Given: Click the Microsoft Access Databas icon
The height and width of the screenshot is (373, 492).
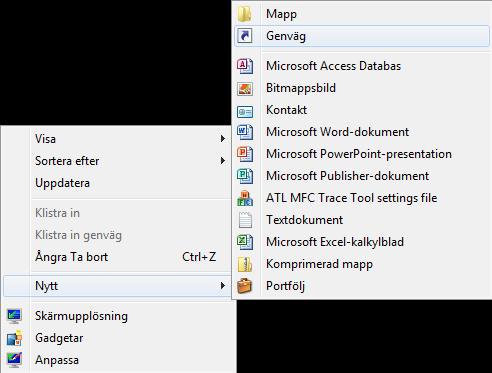Looking at the screenshot, I should pyautogui.click(x=245, y=66).
